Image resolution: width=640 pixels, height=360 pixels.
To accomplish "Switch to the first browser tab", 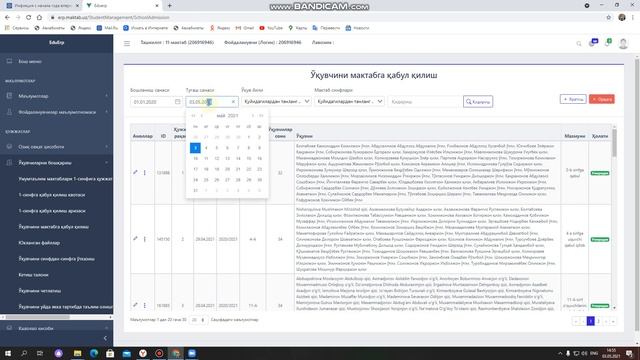I will click(42, 6).
